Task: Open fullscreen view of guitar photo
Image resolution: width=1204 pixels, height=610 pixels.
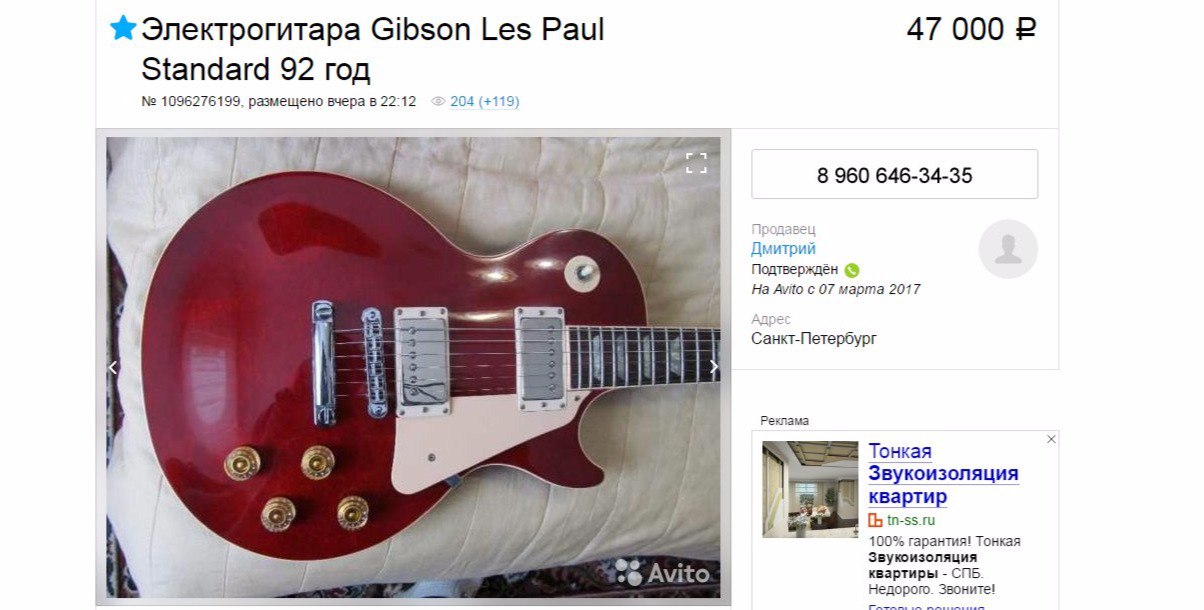Action: coord(696,163)
